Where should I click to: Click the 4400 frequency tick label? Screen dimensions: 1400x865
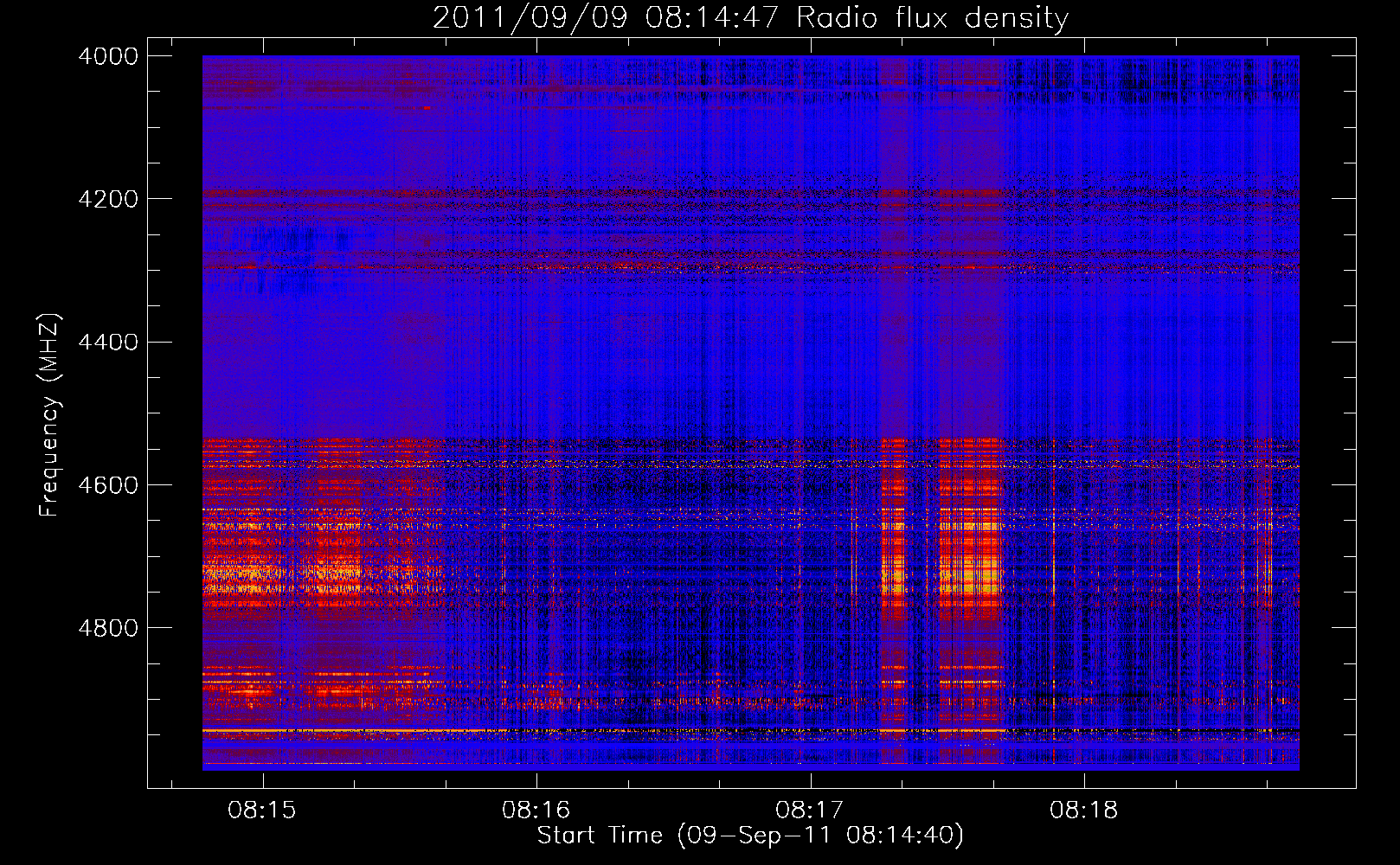pos(108,343)
